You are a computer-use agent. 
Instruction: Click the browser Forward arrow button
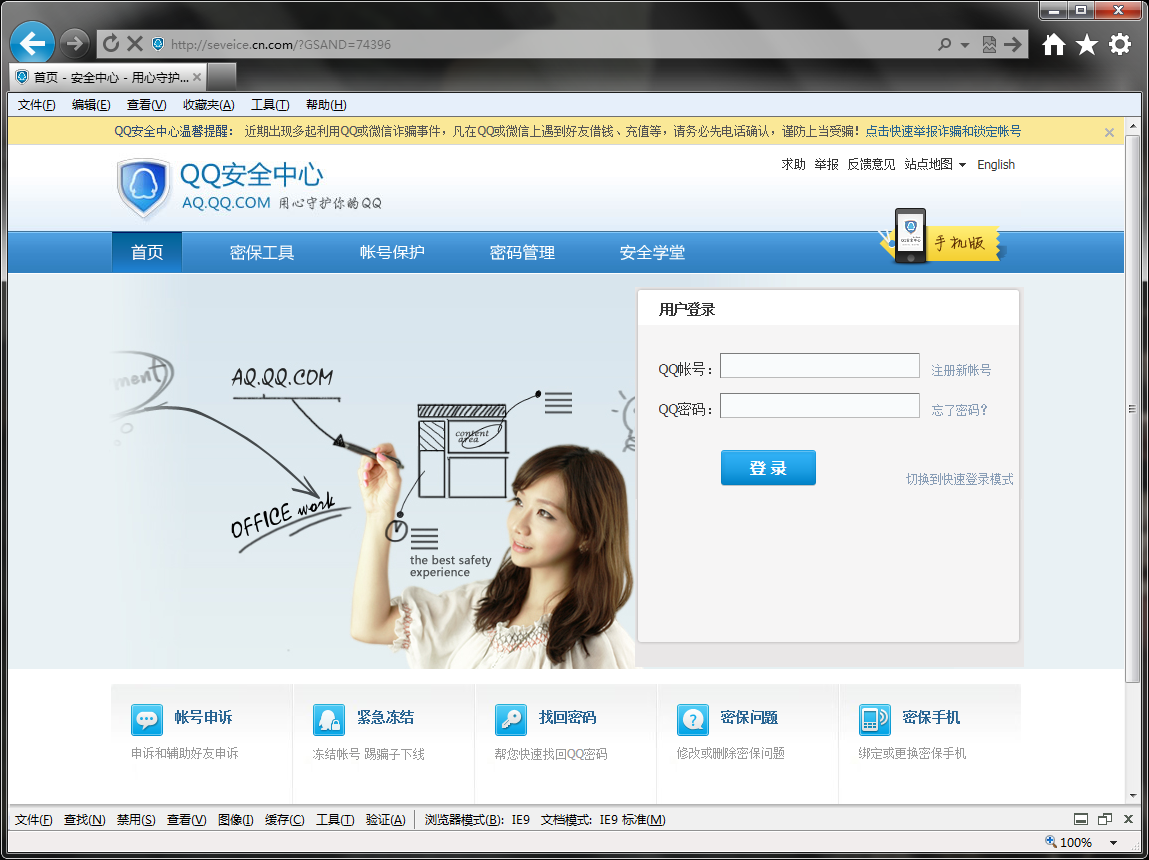74,44
